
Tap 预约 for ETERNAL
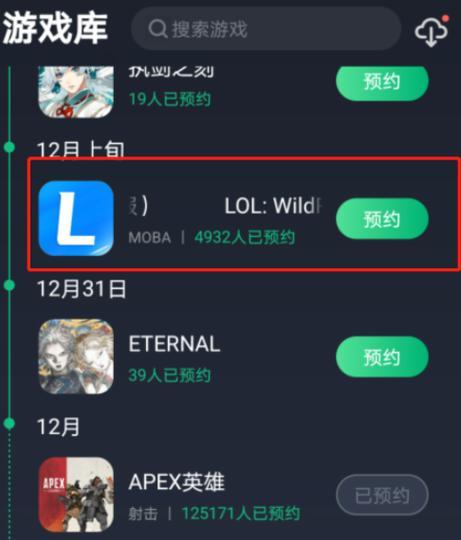(382, 357)
